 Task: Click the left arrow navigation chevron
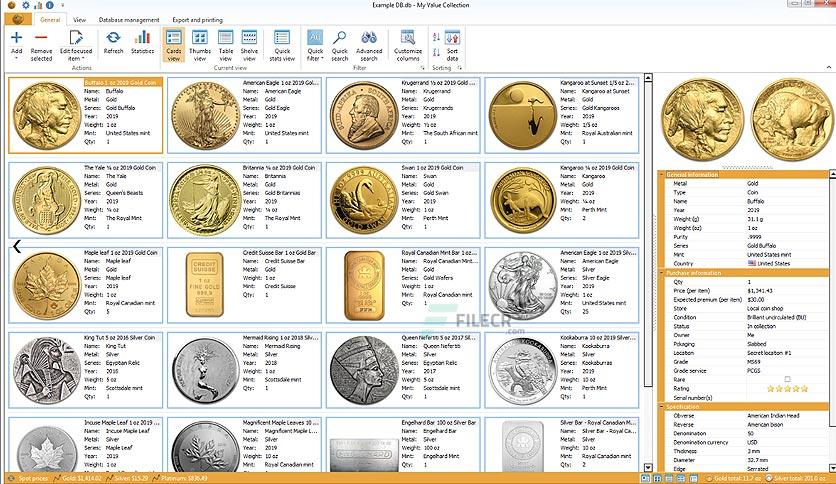[x=17, y=246]
